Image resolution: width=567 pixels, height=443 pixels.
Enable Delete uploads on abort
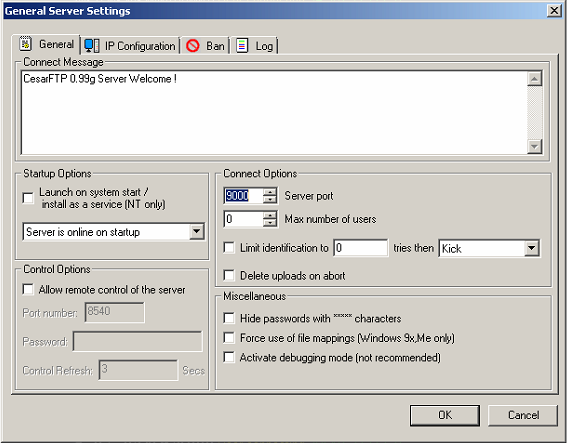229,276
